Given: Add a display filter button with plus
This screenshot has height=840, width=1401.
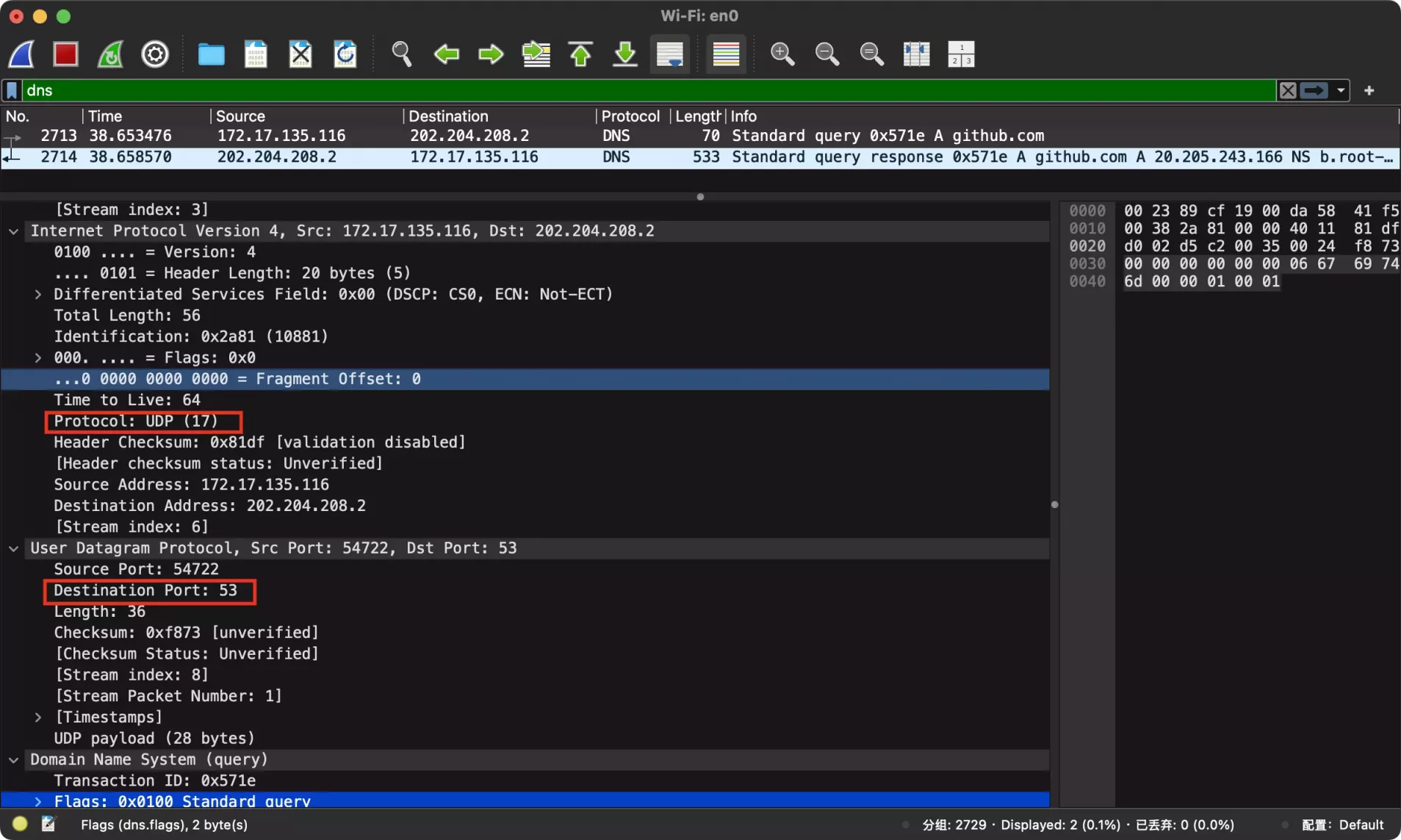Looking at the screenshot, I should pos(1369,90).
